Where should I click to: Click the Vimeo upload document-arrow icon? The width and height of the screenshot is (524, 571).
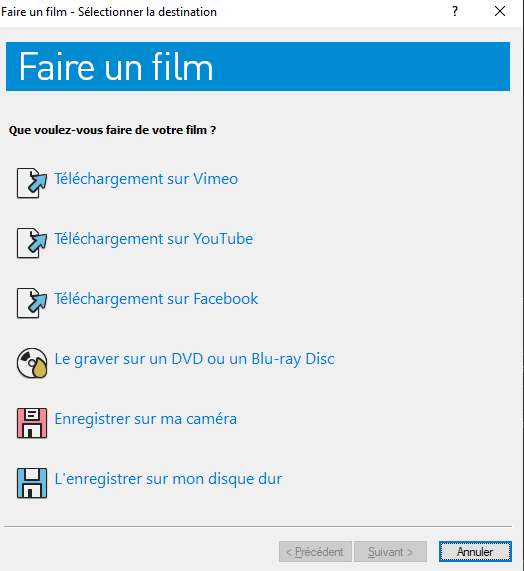pos(32,183)
